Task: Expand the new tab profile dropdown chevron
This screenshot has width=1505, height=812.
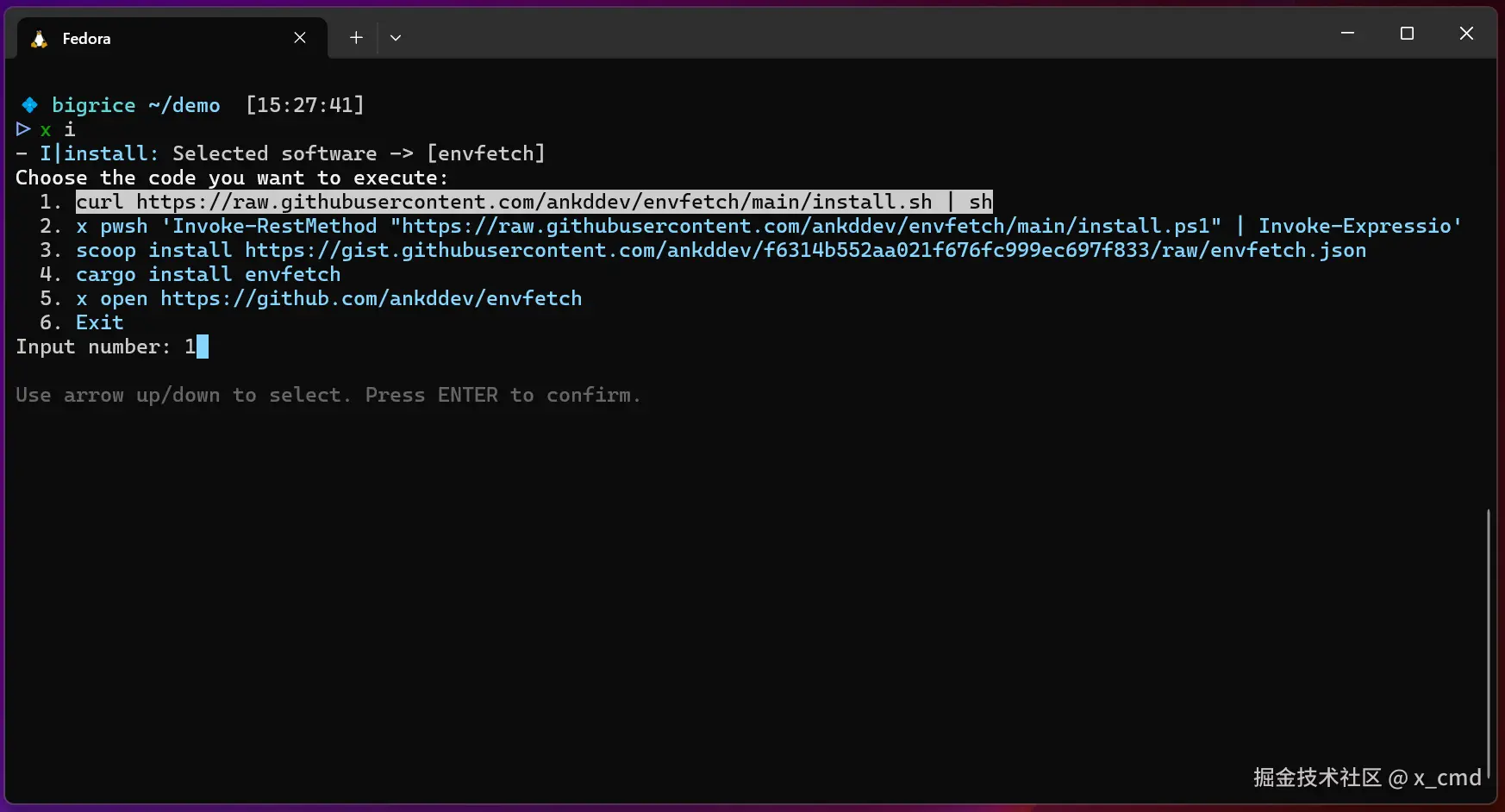Action: (x=396, y=38)
